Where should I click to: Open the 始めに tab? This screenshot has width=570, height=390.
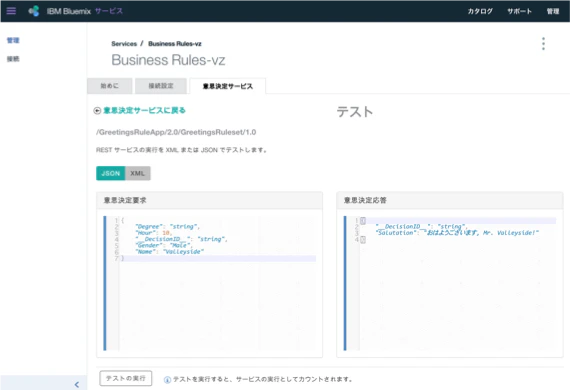[x=109, y=86]
